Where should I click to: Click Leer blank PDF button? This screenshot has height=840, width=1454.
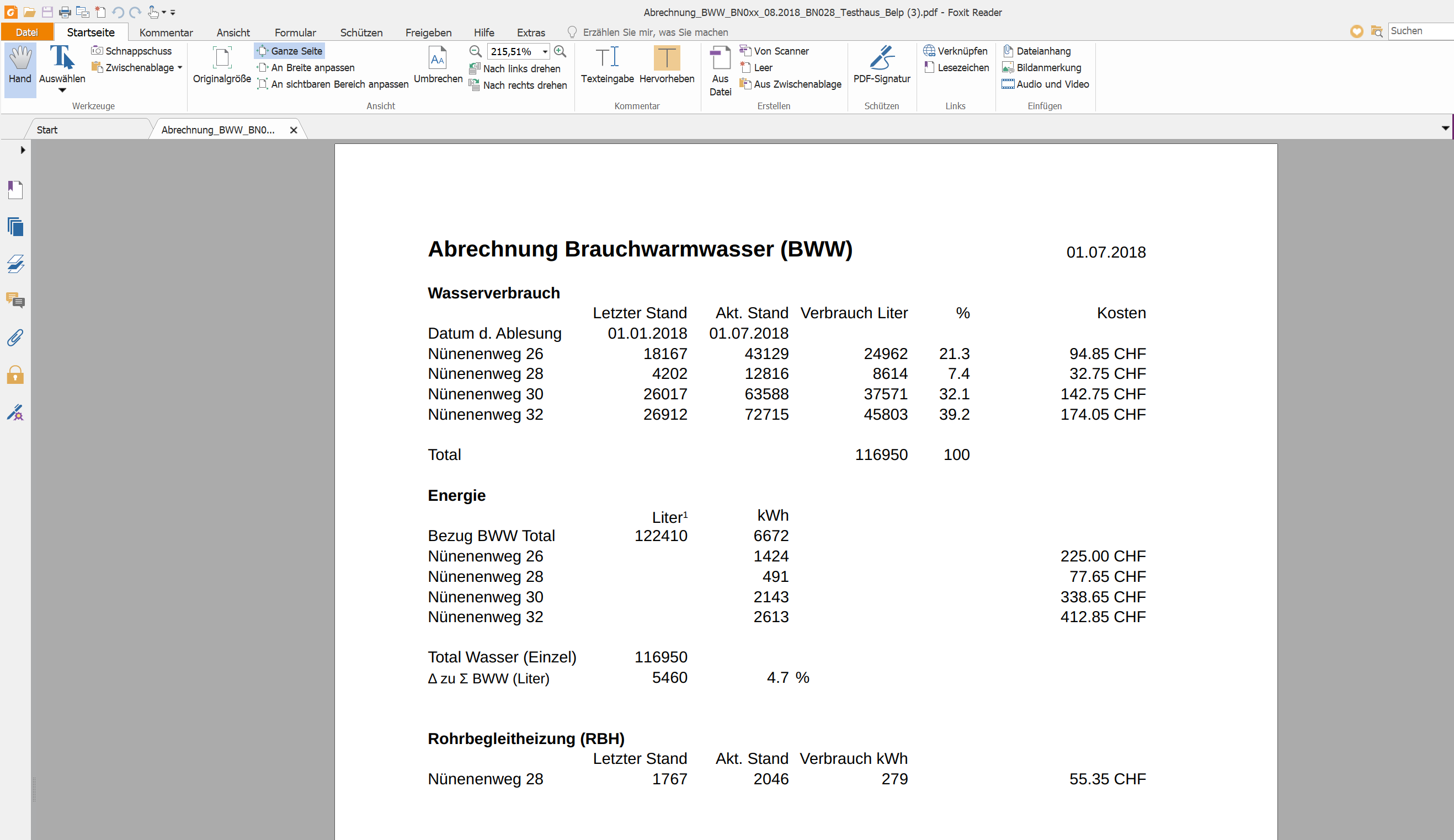757,67
